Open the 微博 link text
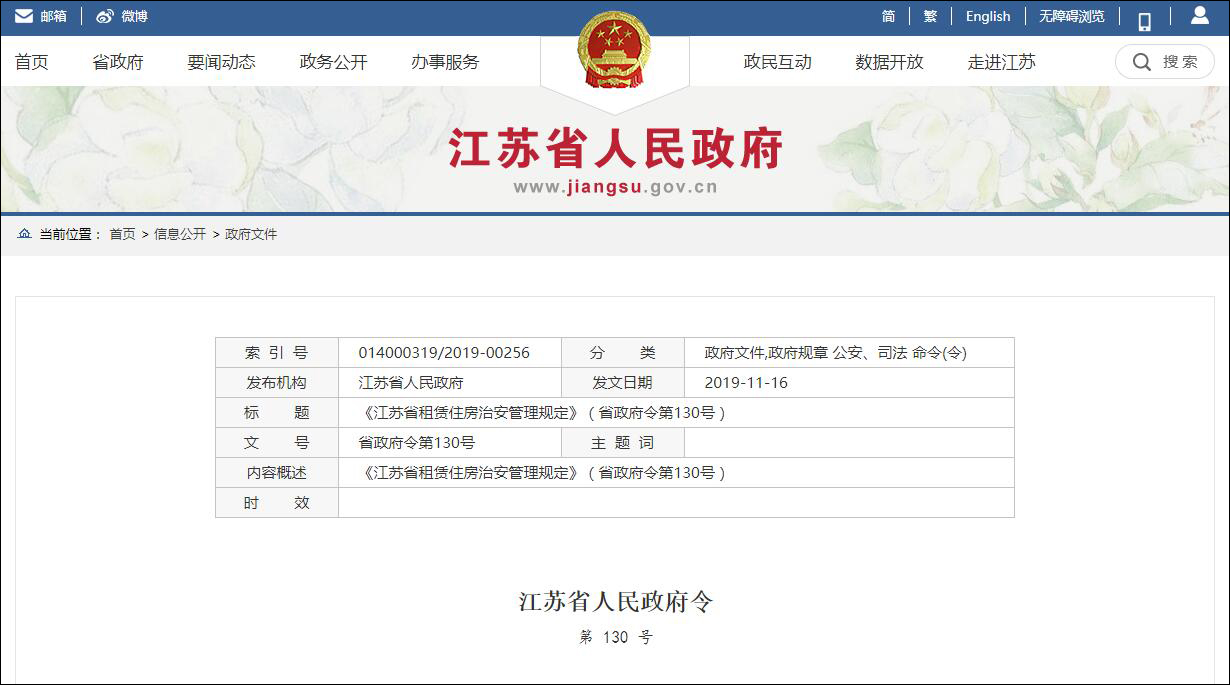1230x685 pixels. (x=134, y=16)
